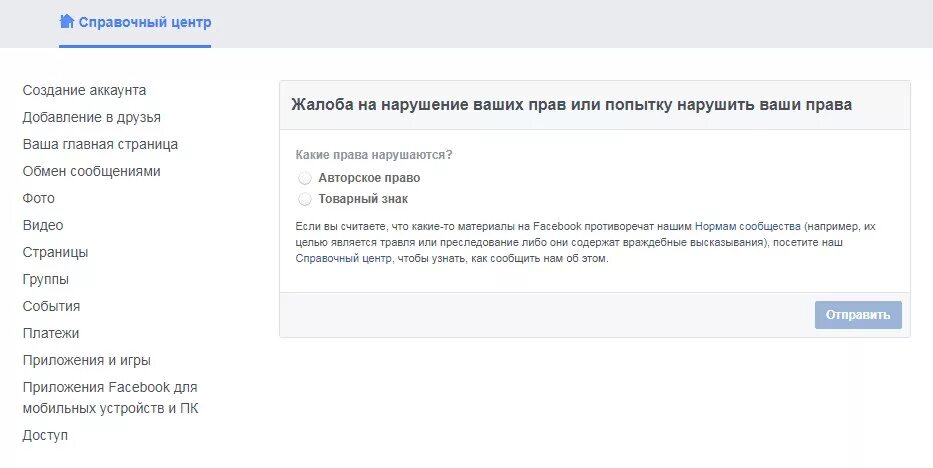This screenshot has width=933, height=468.
Task: Follow the Справочный центр link in the paragraph
Action: pyautogui.click(x=344, y=259)
